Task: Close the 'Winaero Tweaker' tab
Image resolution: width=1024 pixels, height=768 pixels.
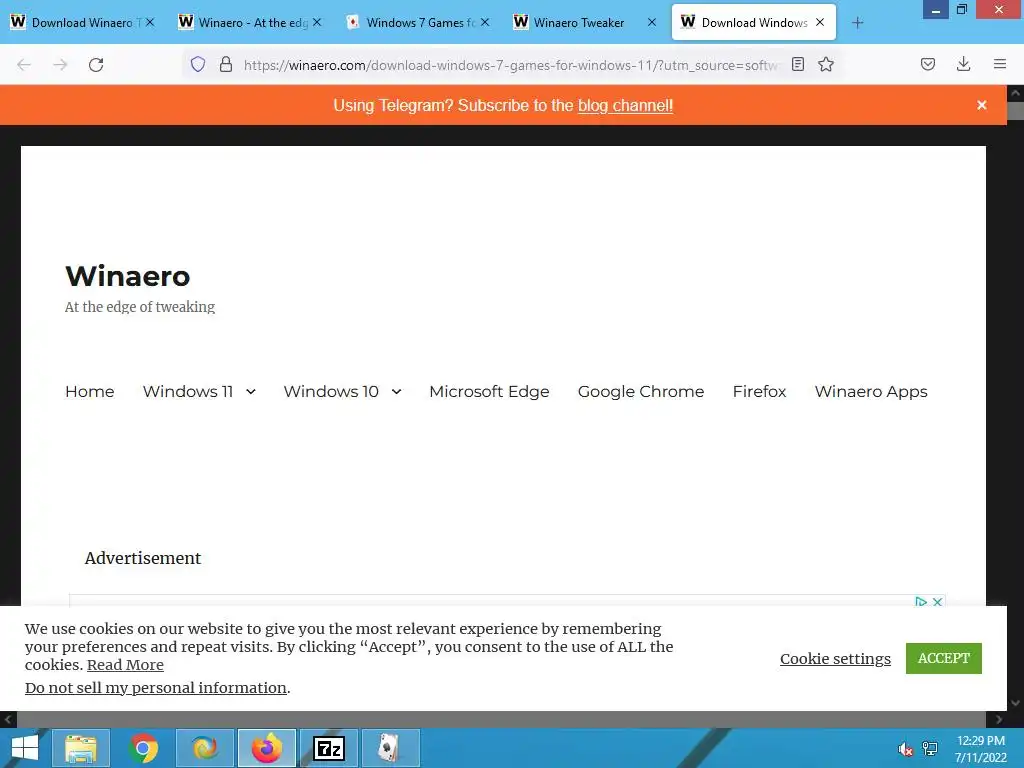Action: [652, 22]
